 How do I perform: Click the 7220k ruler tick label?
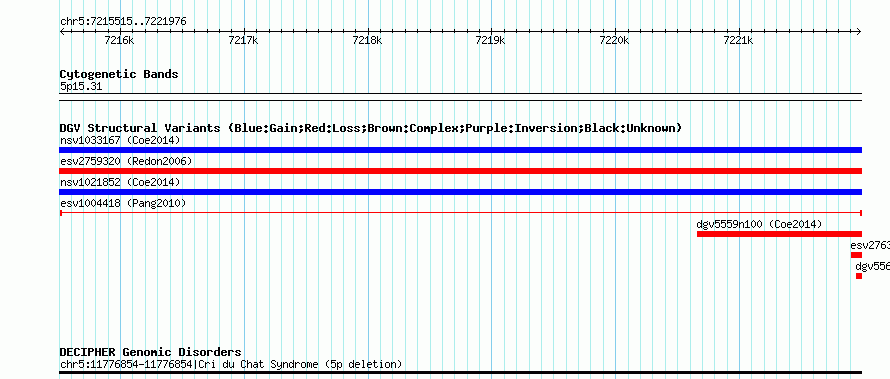click(615, 40)
